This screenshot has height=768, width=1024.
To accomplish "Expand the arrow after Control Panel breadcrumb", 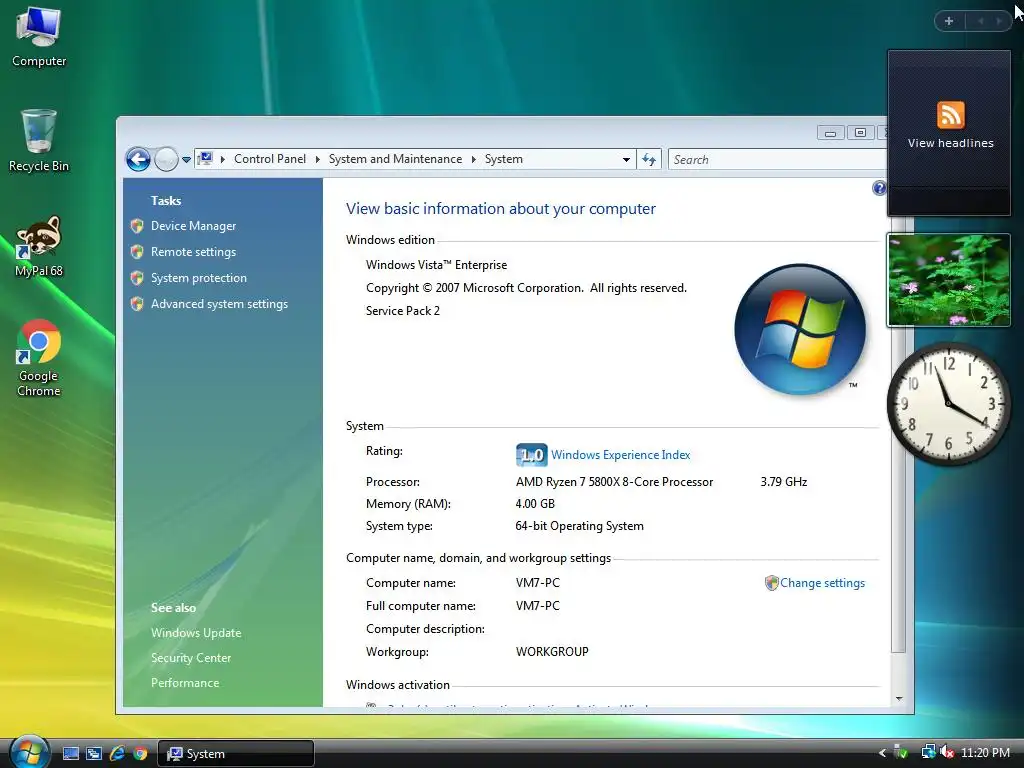I will (317, 159).
